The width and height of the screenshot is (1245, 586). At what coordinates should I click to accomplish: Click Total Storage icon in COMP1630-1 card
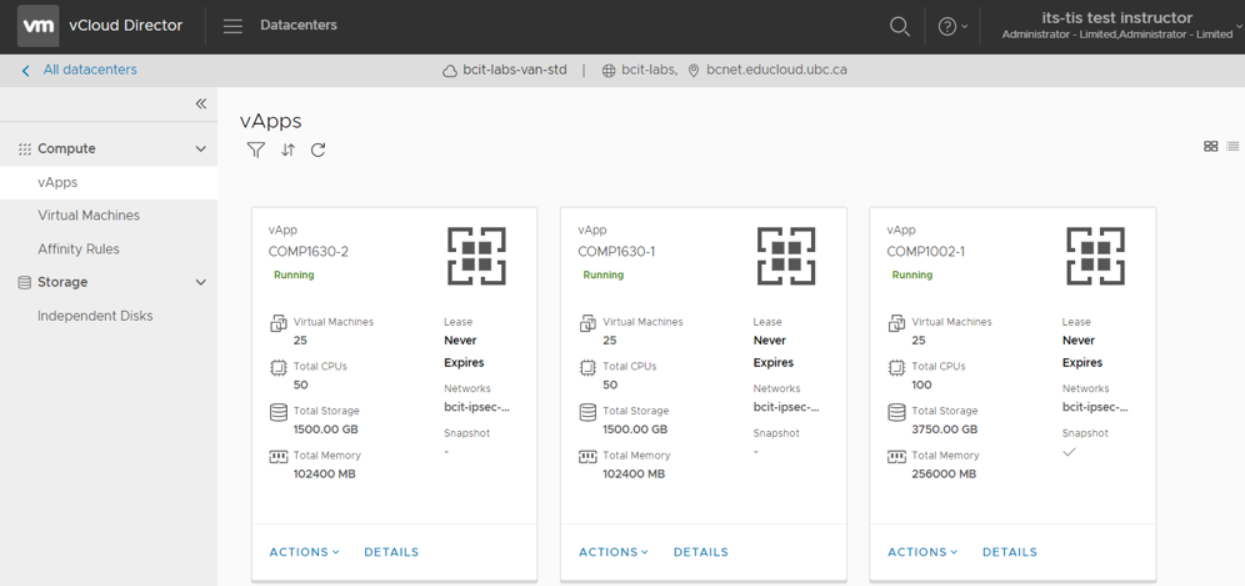coord(587,412)
